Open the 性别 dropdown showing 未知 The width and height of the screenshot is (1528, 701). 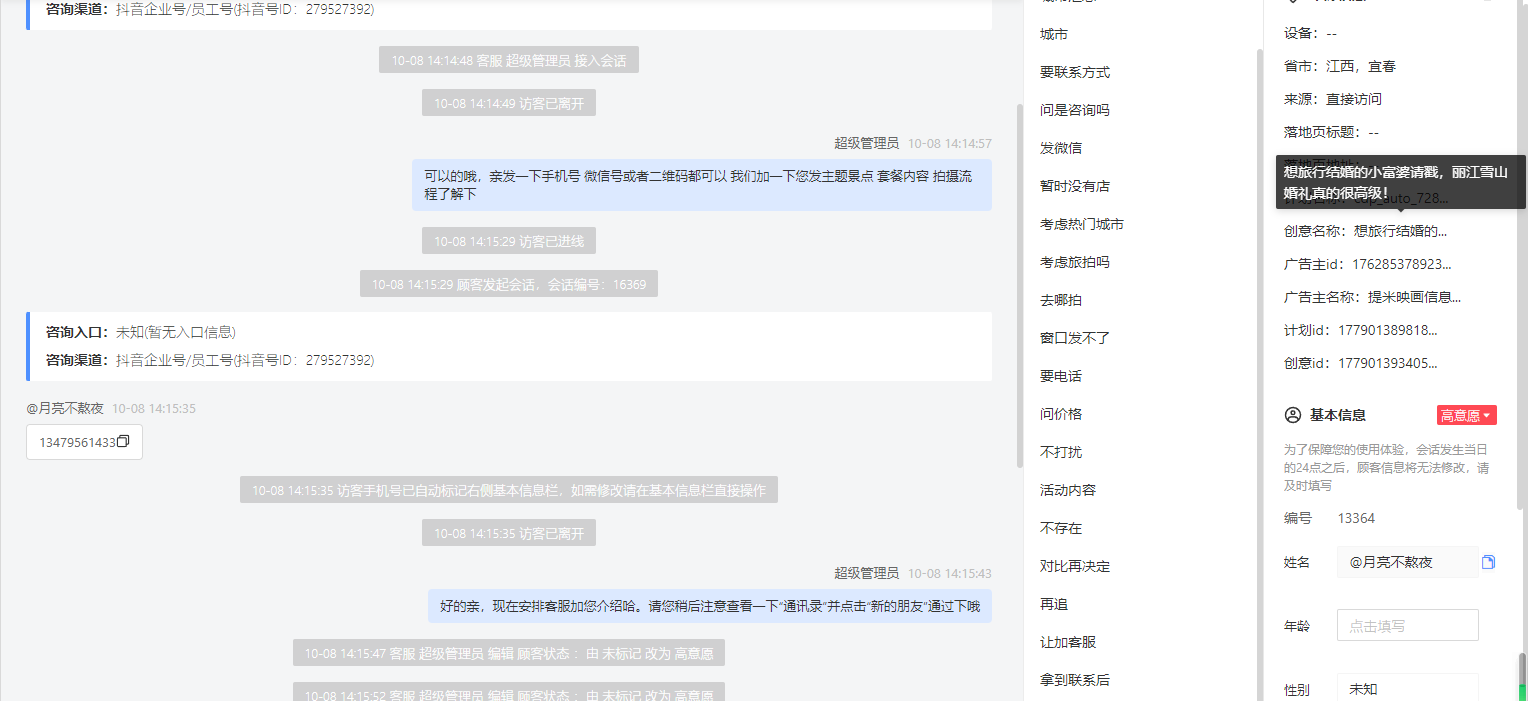click(x=1407, y=689)
